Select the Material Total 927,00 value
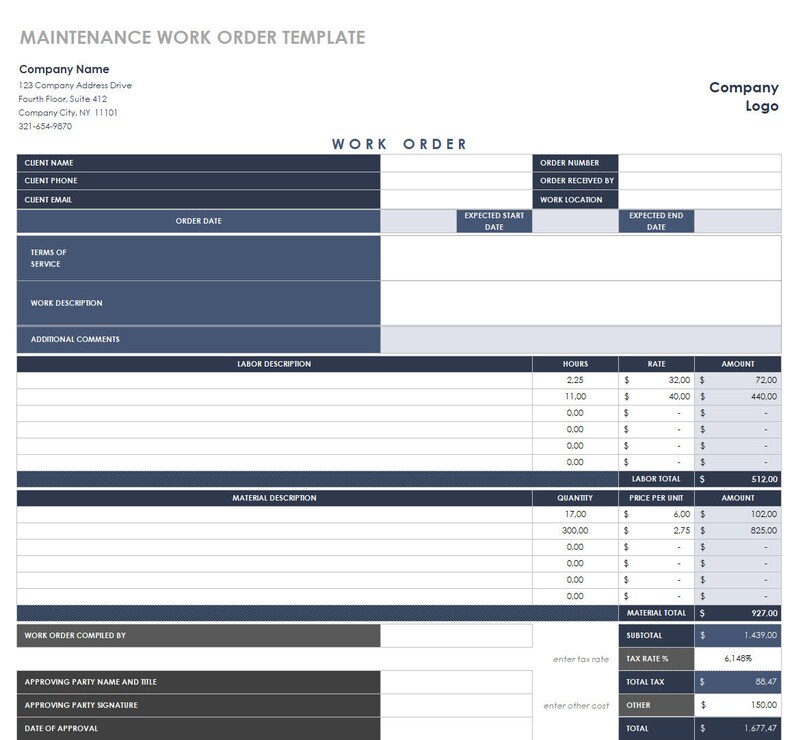 pos(738,613)
